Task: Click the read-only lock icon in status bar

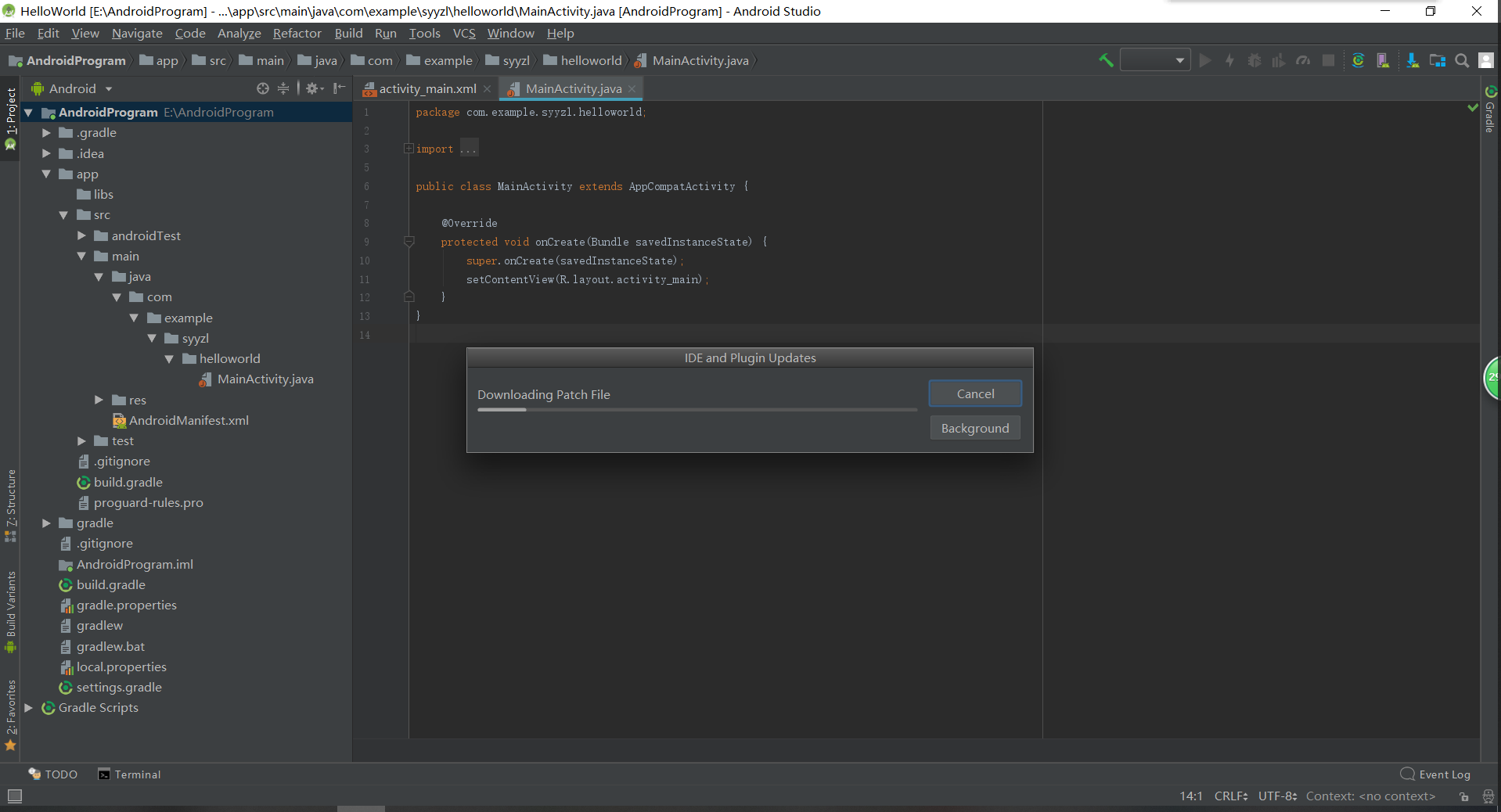Action: click(x=1464, y=796)
